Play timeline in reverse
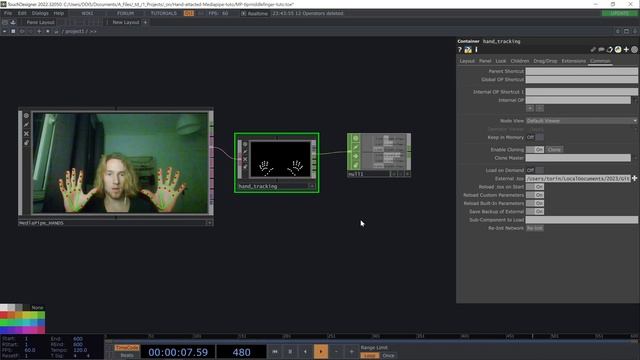Image resolution: width=640 pixels, height=360 pixels. [305, 351]
